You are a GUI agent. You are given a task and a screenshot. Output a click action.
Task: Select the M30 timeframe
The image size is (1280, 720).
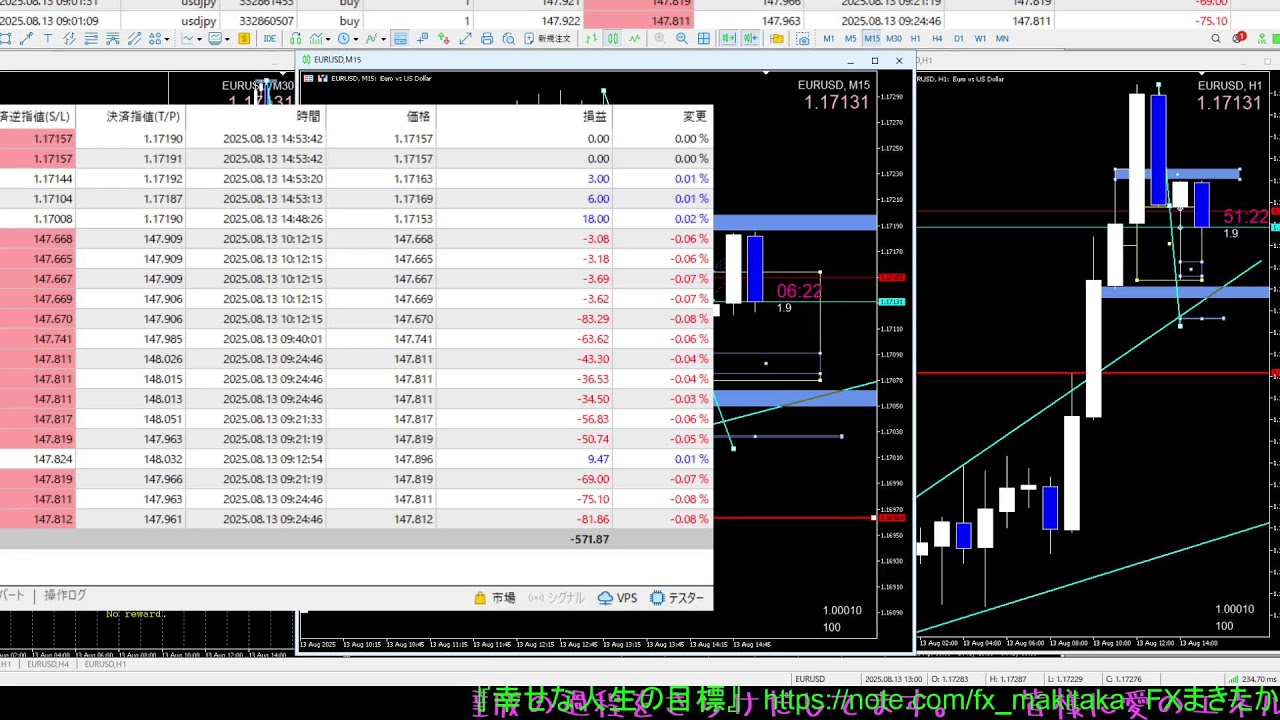click(894, 39)
